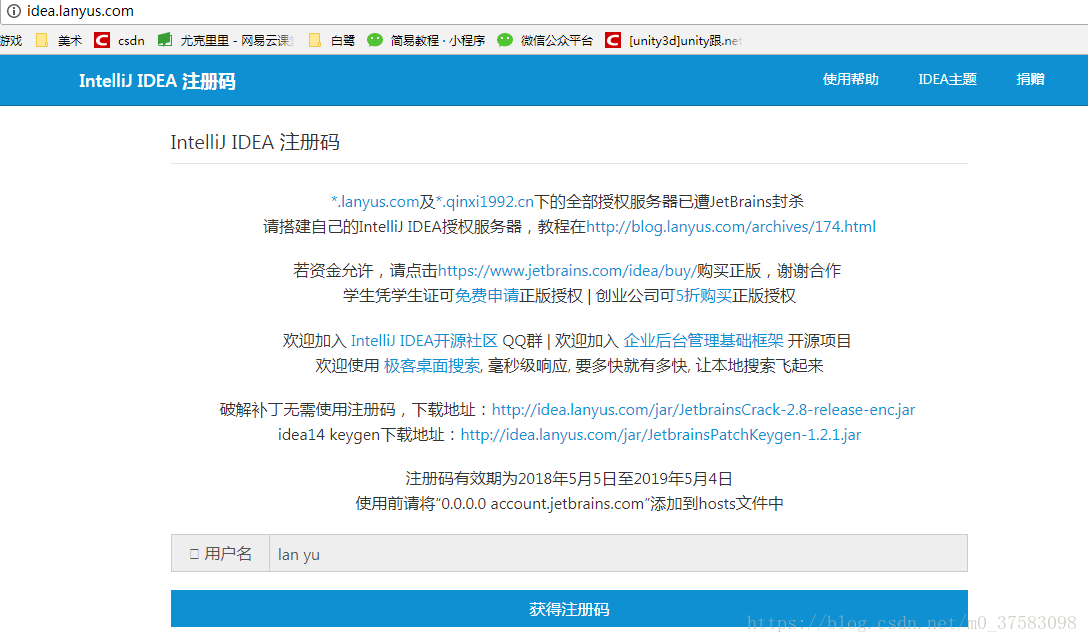This screenshot has height=643, width=1088.
Task: Click the username input field with lan yu
Action: tap(618, 554)
